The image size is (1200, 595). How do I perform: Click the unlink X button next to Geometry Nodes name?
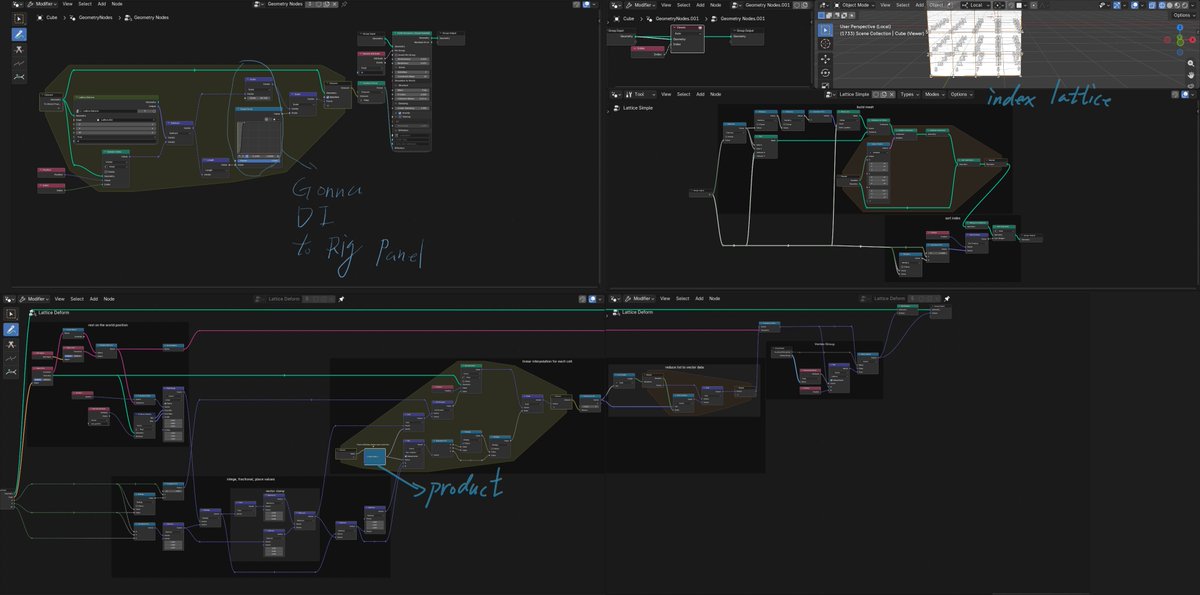335,5
